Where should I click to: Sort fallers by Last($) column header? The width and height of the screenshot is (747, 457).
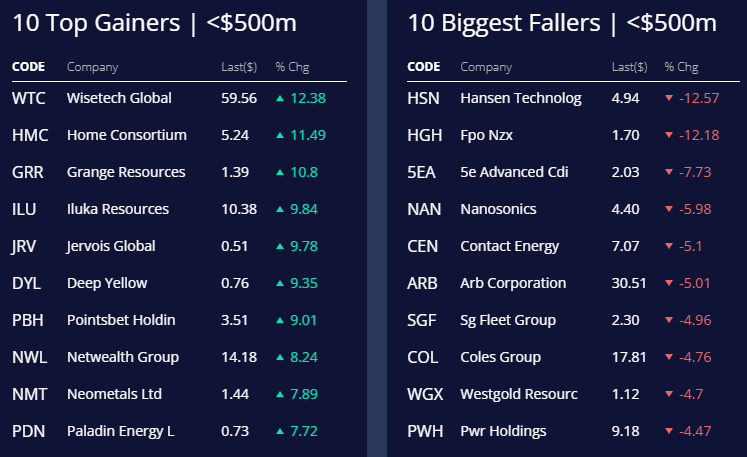pyautogui.click(x=628, y=67)
